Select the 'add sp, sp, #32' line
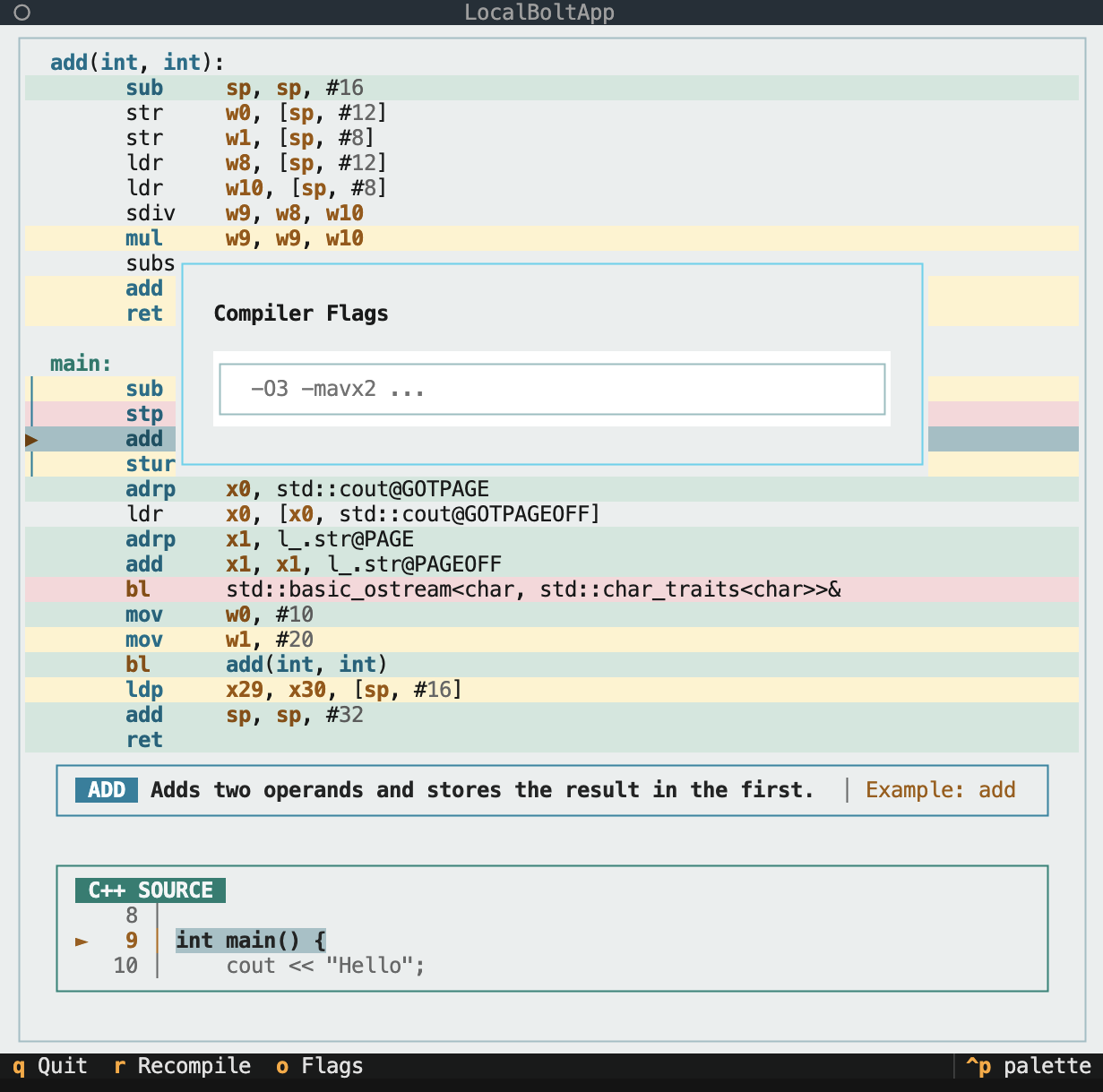1103x1092 pixels. click(x=552, y=715)
